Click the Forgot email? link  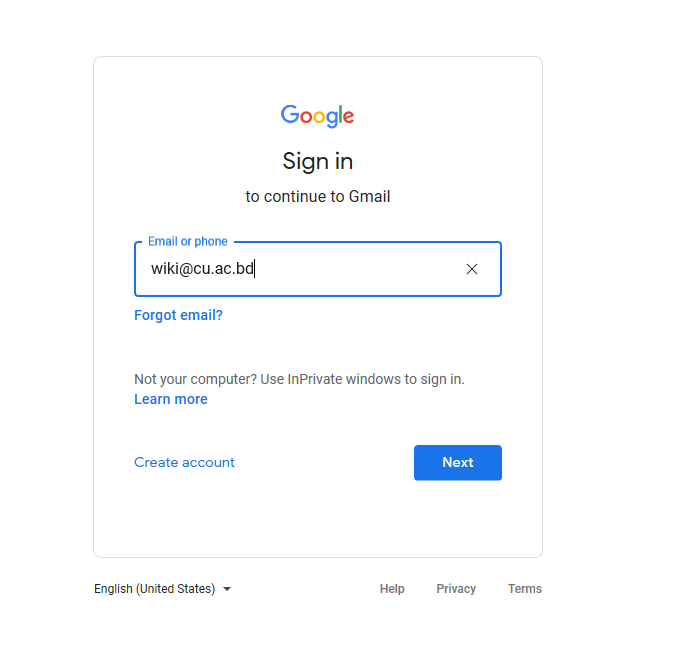(179, 315)
